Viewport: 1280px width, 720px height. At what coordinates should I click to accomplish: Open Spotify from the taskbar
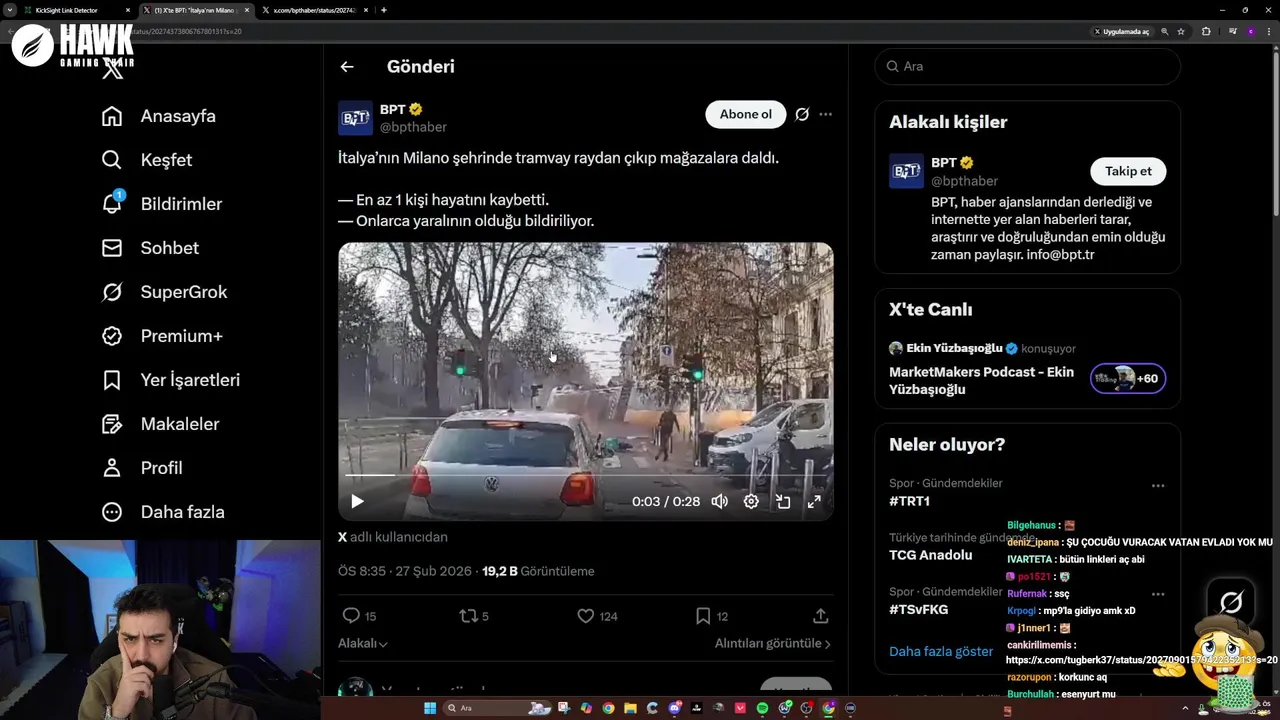tap(762, 708)
